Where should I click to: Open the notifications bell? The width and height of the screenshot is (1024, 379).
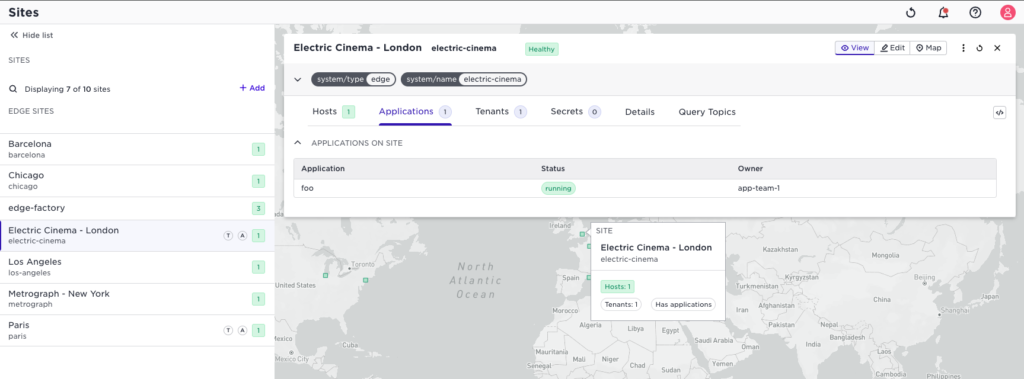click(943, 12)
